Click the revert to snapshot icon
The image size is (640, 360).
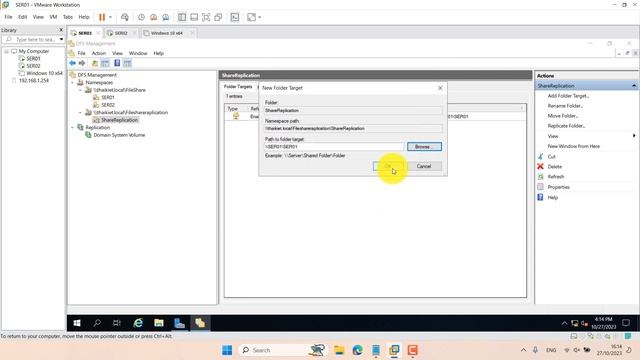coord(153,17)
